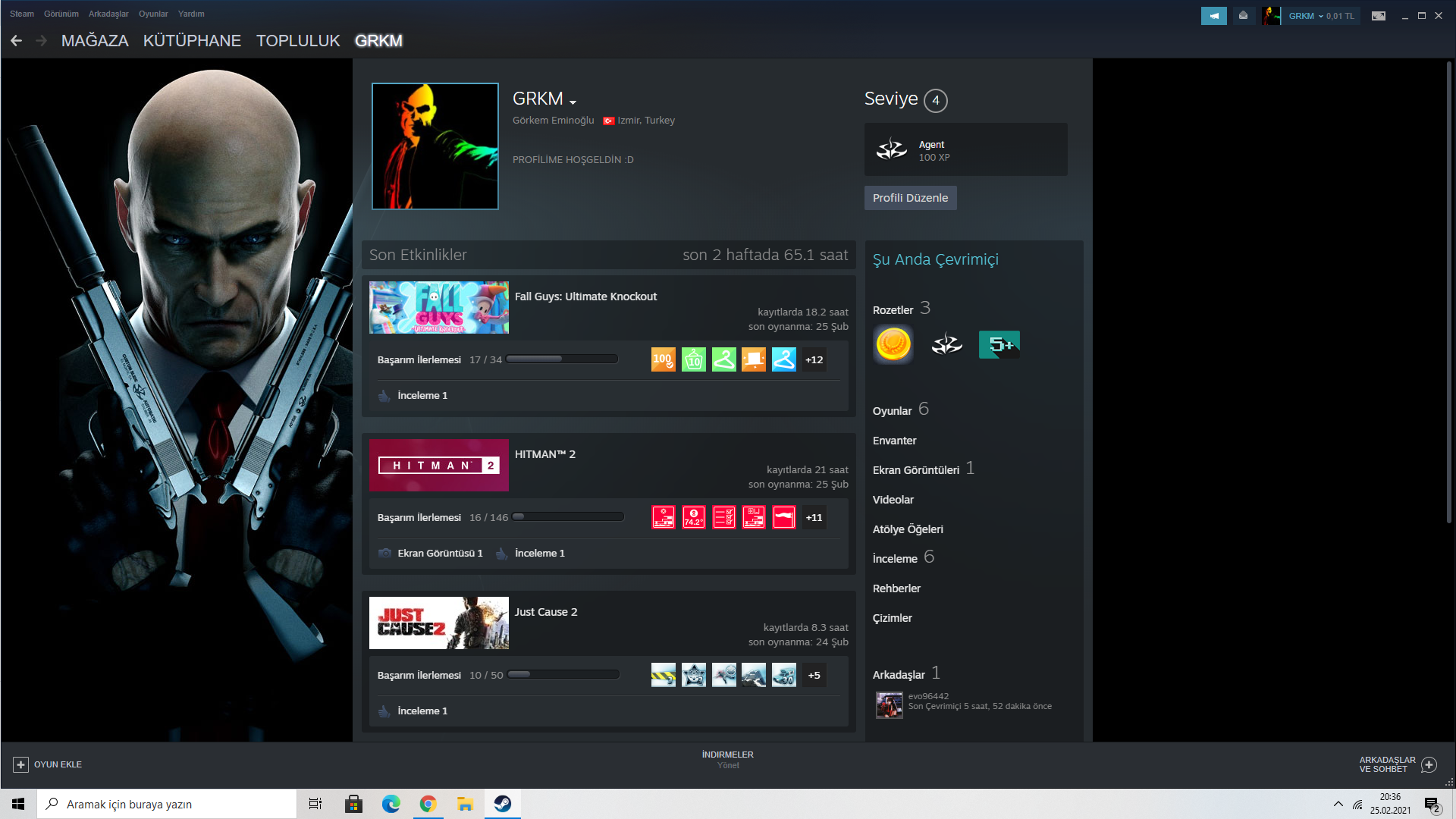Click the plus icon next to Oyun Ekle

pos(20,764)
